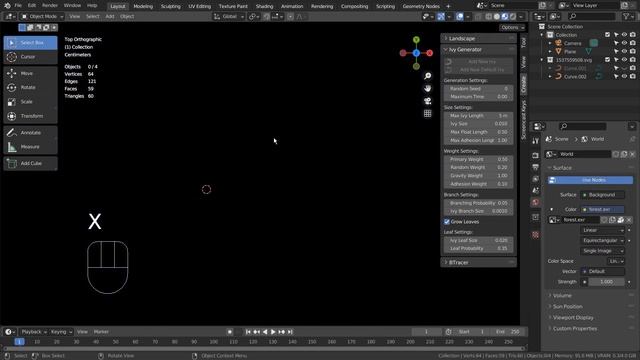Toggle Collection exclude checkbox in outliner
This screenshot has height=360, width=640.
607,35
